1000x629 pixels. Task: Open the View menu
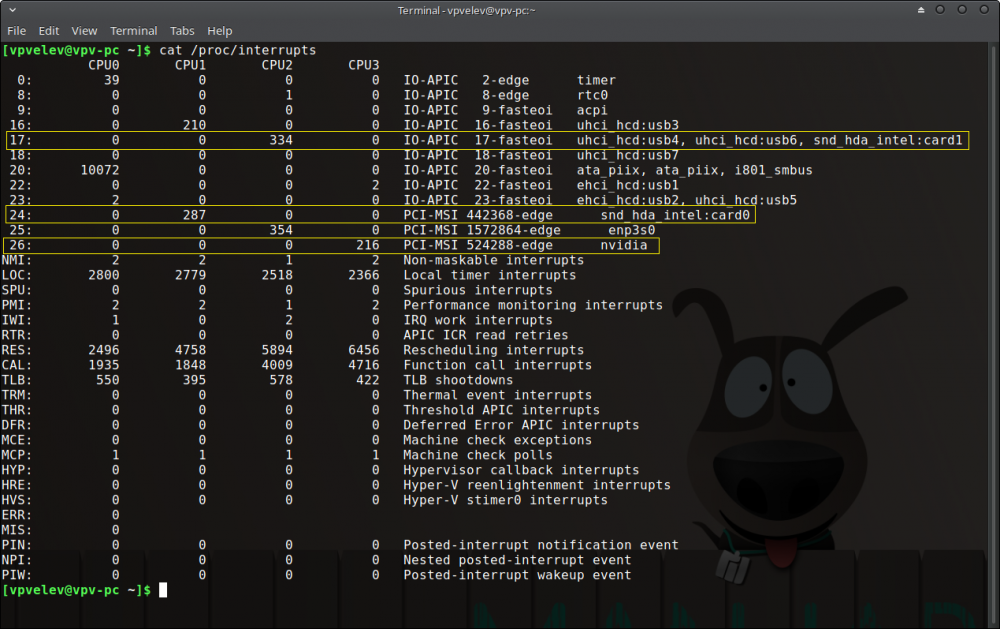coord(84,31)
